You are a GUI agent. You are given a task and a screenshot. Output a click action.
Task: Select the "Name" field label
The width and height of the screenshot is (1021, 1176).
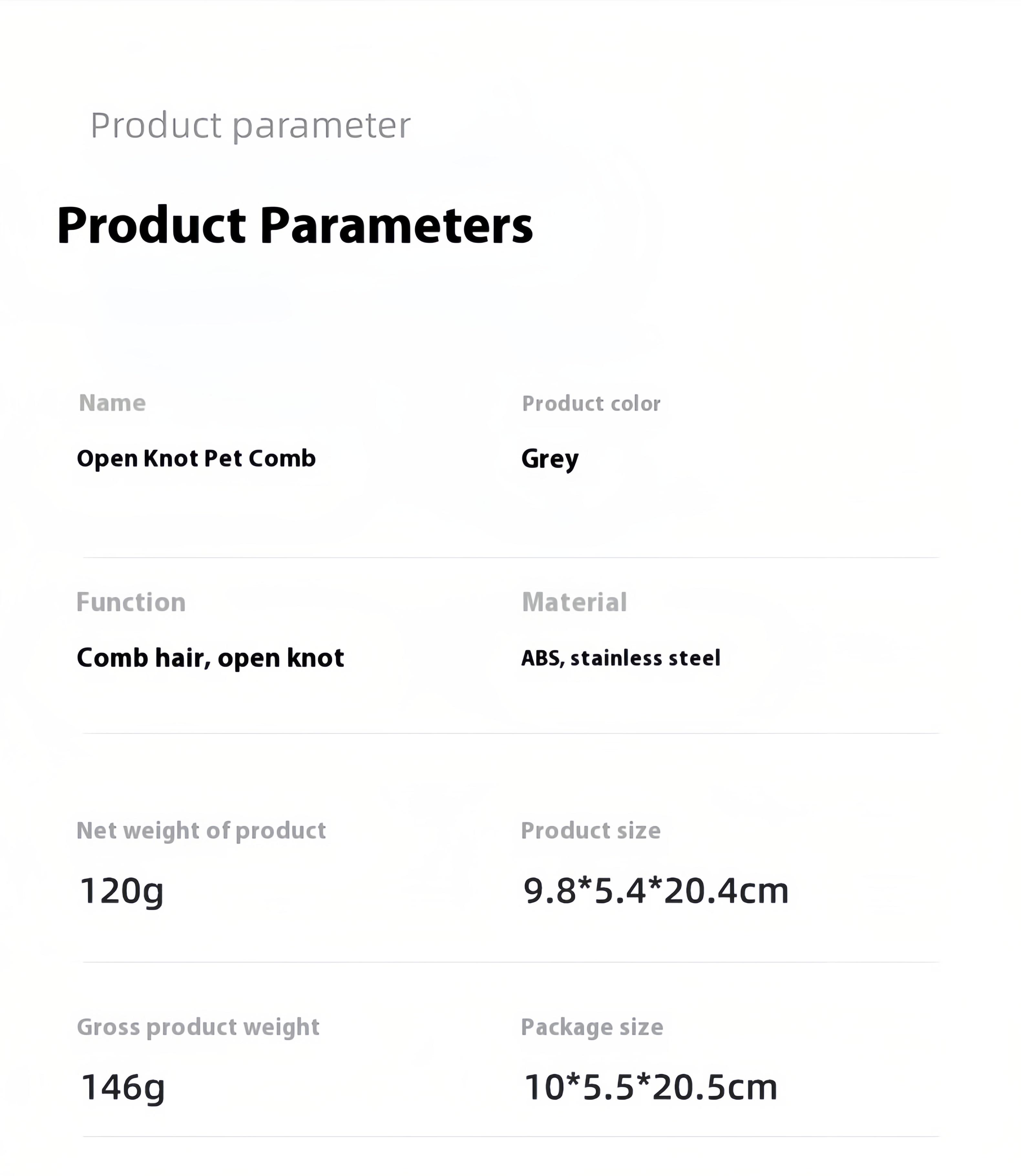112,403
